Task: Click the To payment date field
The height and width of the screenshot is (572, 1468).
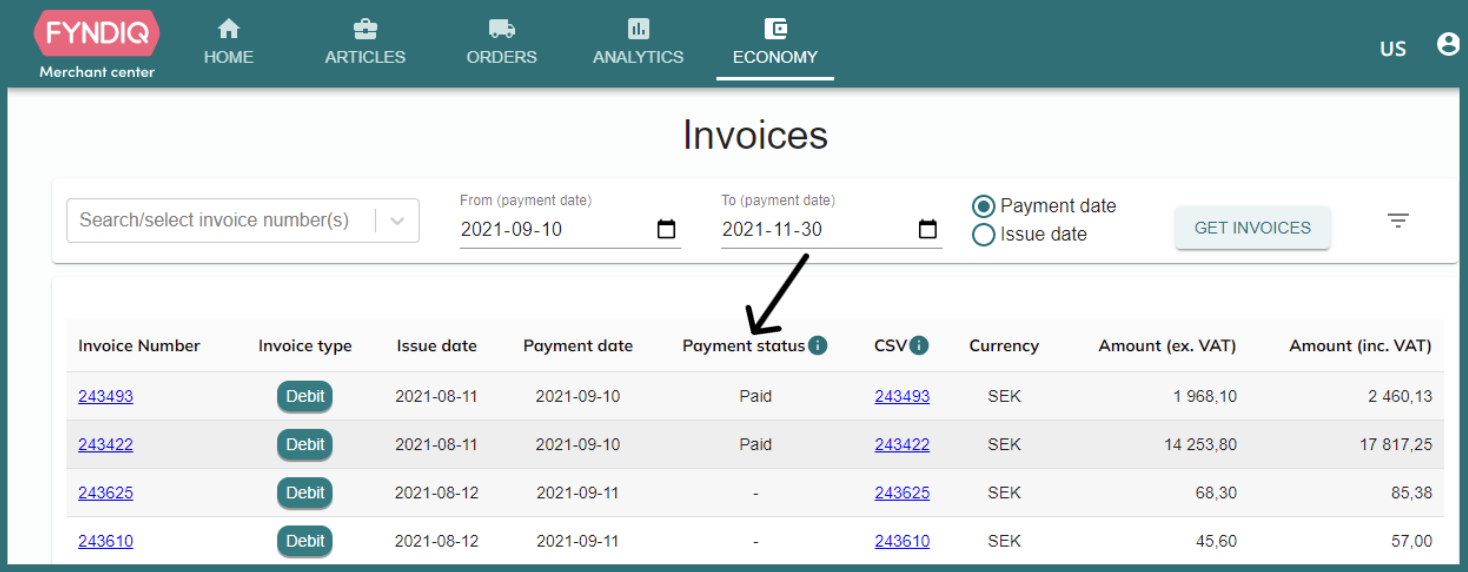Action: click(x=831, y=229)
